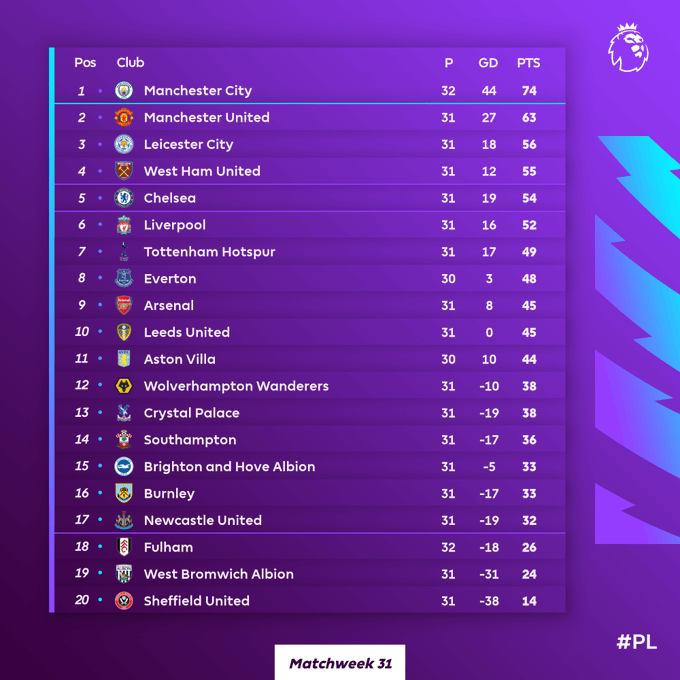Open Brighton and Hove Albion entry

(x=229, y=467)
